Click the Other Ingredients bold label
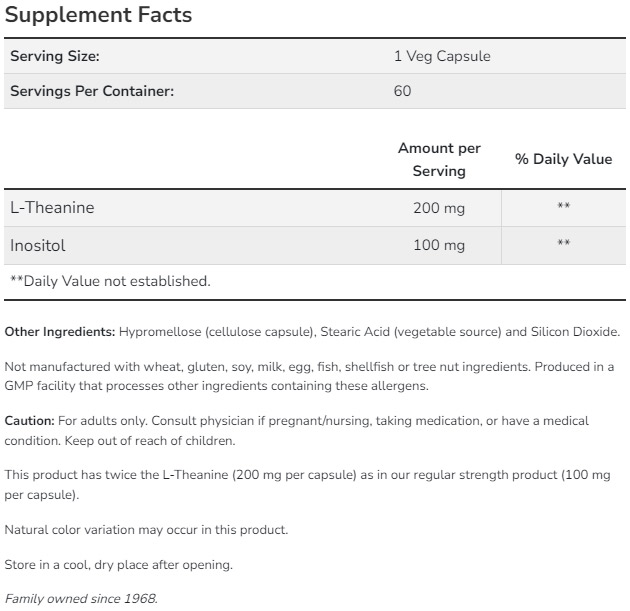The width and height of the screenshot is (630, 611). click(x=60, y=332)
